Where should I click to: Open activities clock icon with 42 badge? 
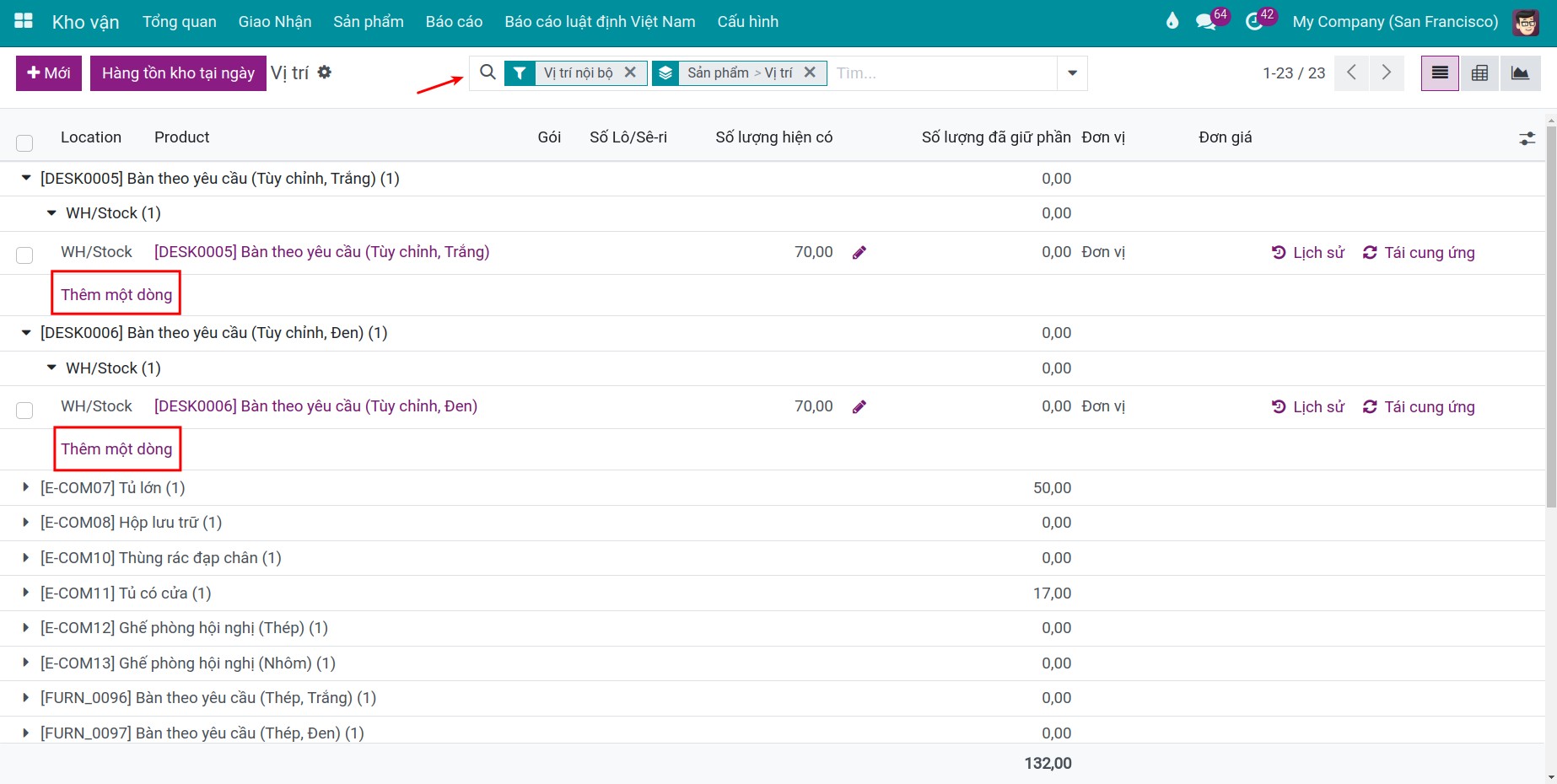pos(1254,22)
